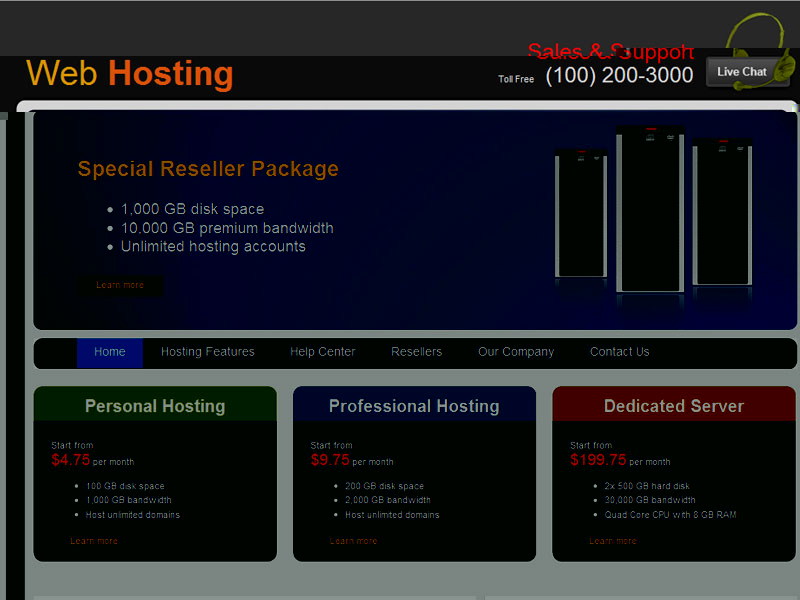Open the Hosting Features menu item
This screenshot has width=800, height=600.
208,352
